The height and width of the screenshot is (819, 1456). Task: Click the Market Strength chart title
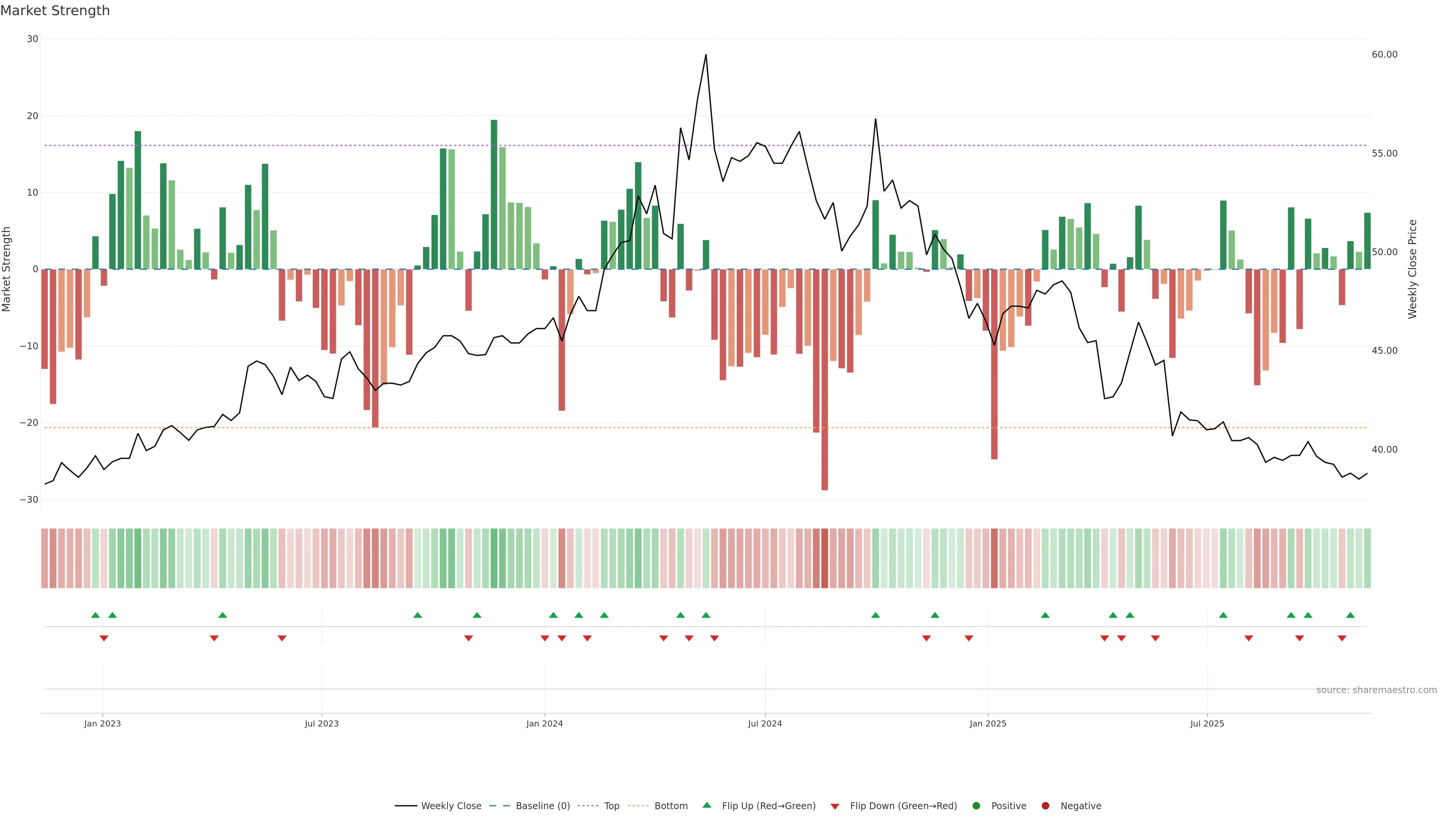point(55,11)
